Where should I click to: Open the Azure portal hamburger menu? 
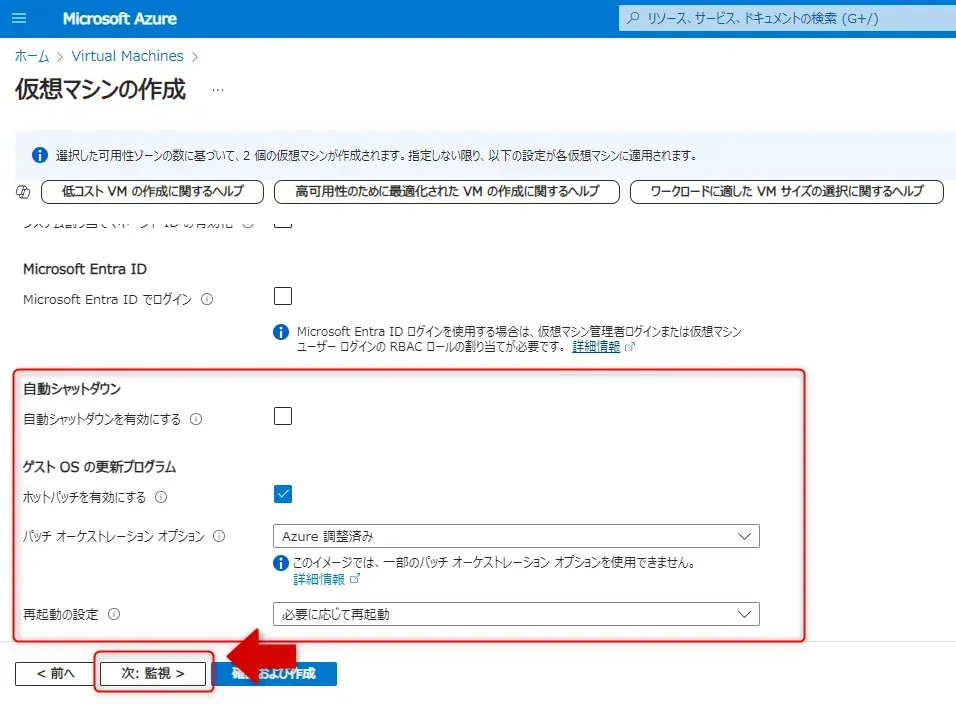click(x=20, y=19)
